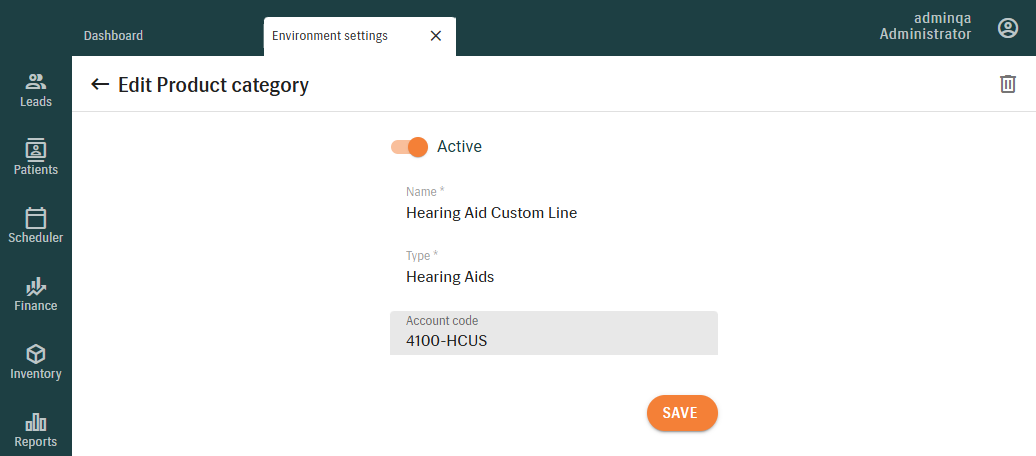Toggle the Active switch off
The height and width of the screenshot is (456, 1036).
(x=410, y=147)
